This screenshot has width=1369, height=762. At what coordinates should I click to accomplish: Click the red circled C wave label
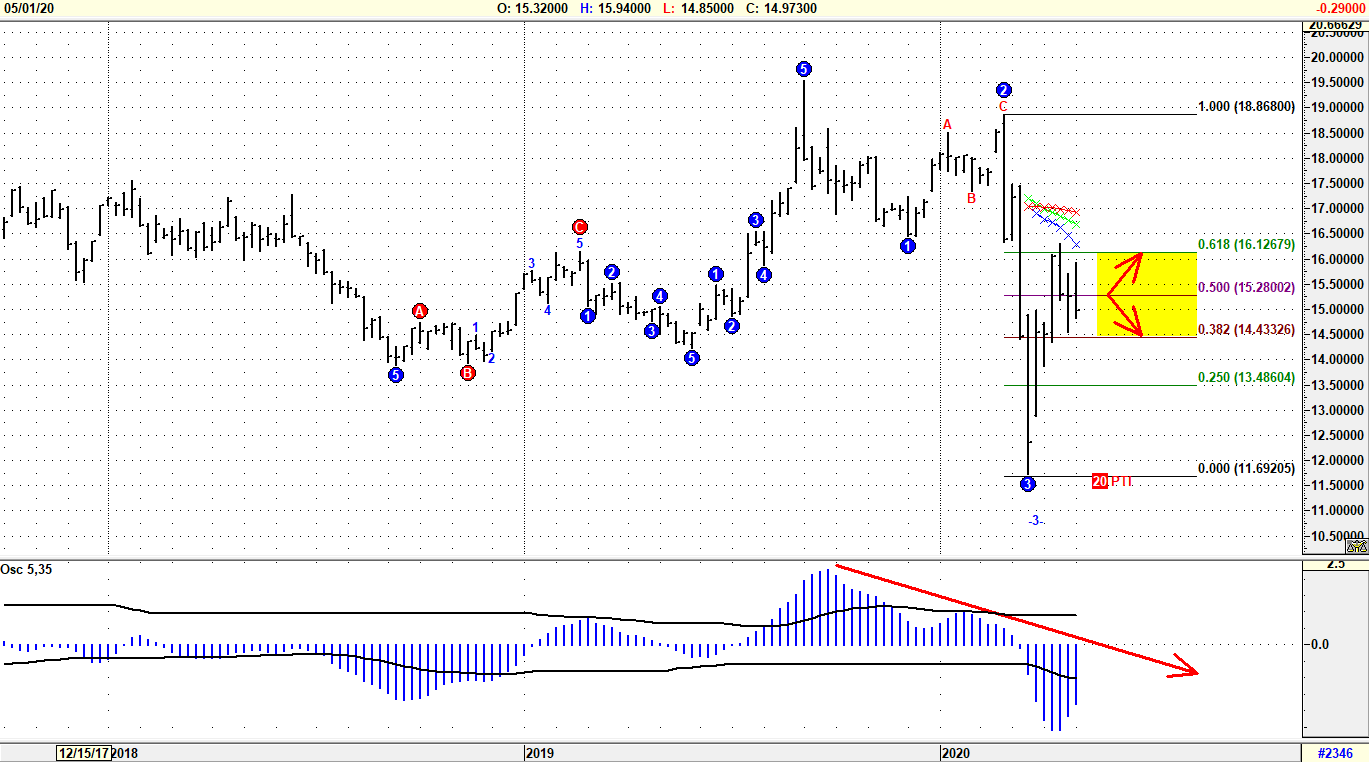point(579,228)
